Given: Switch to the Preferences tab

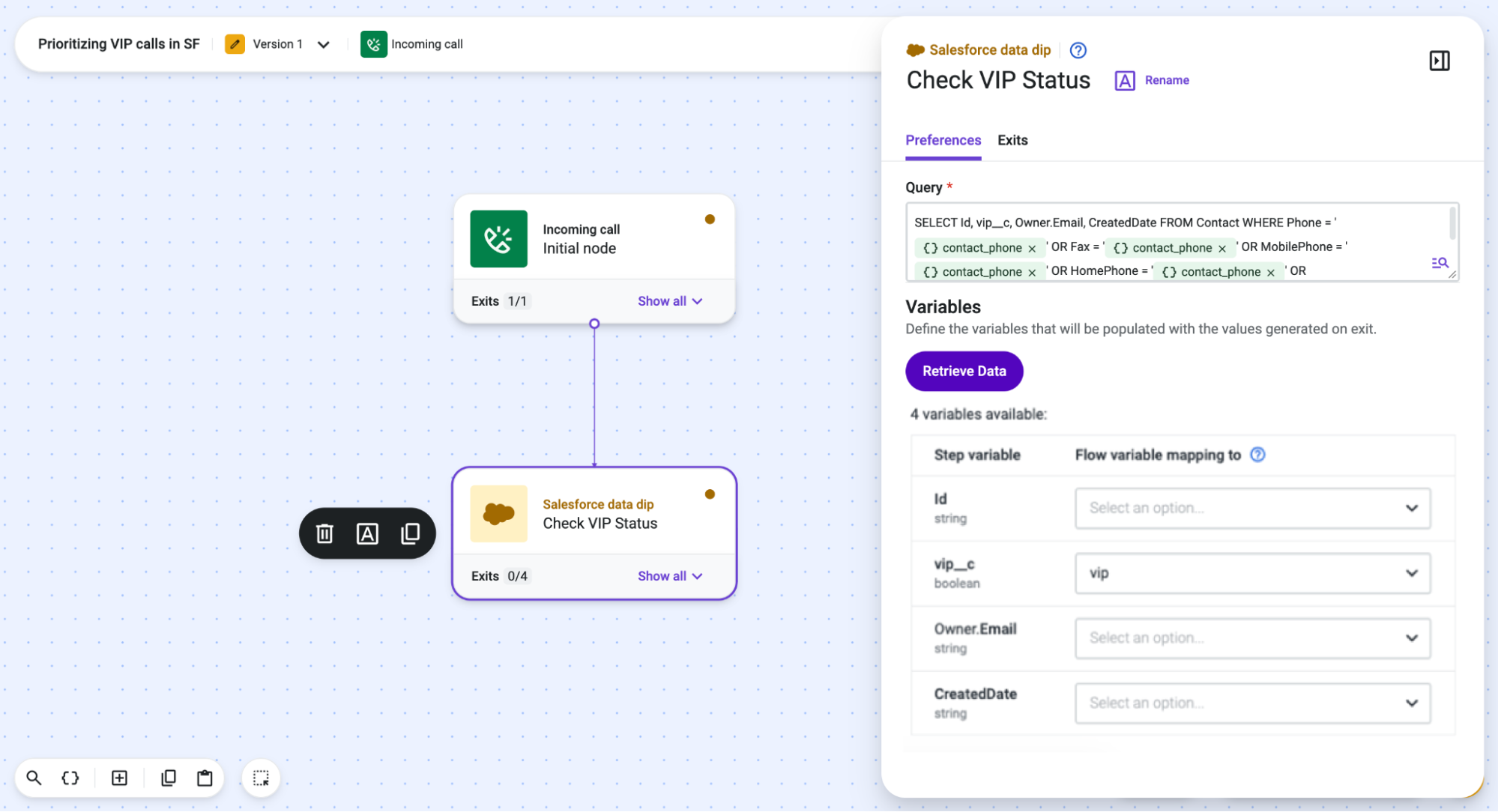Looking at the screenshot, I should click(943, 140).
